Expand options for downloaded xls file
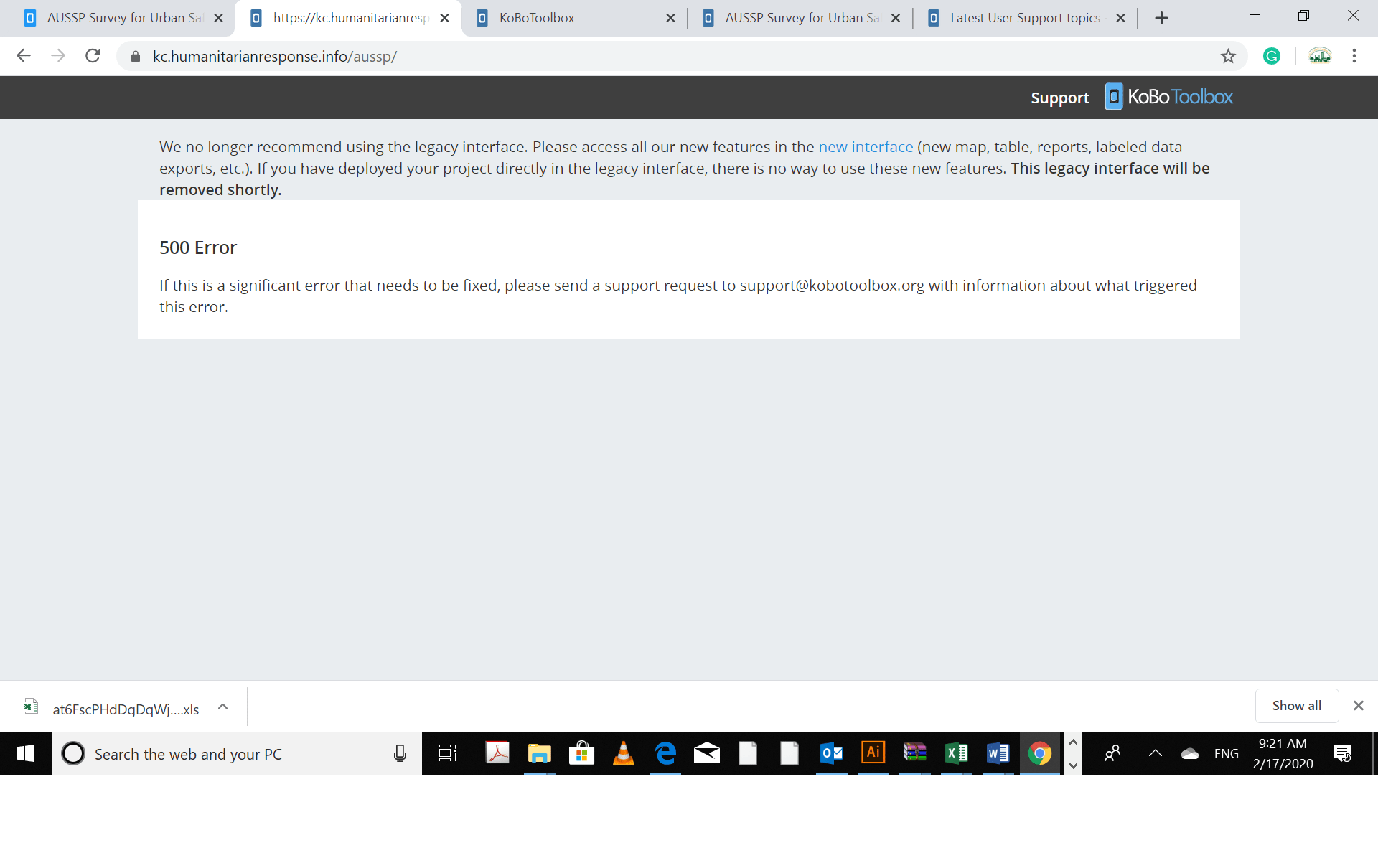1378x868 pixels. 223,707
